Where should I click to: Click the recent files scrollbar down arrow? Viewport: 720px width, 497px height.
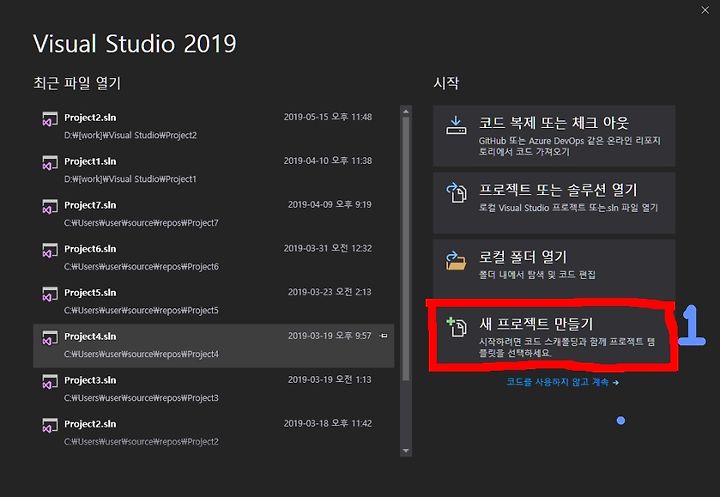(405, 451)
